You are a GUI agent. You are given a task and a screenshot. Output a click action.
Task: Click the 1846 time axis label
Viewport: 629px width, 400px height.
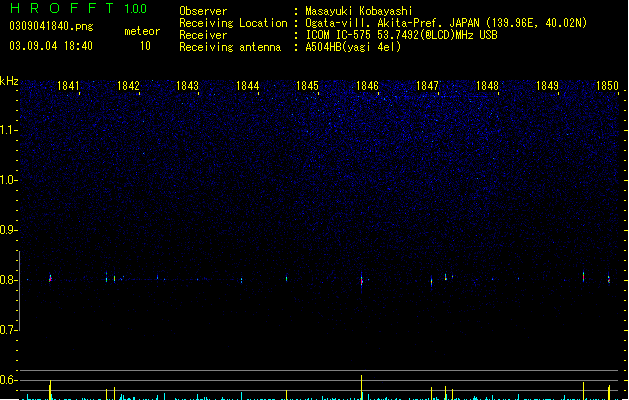[367, 86]
